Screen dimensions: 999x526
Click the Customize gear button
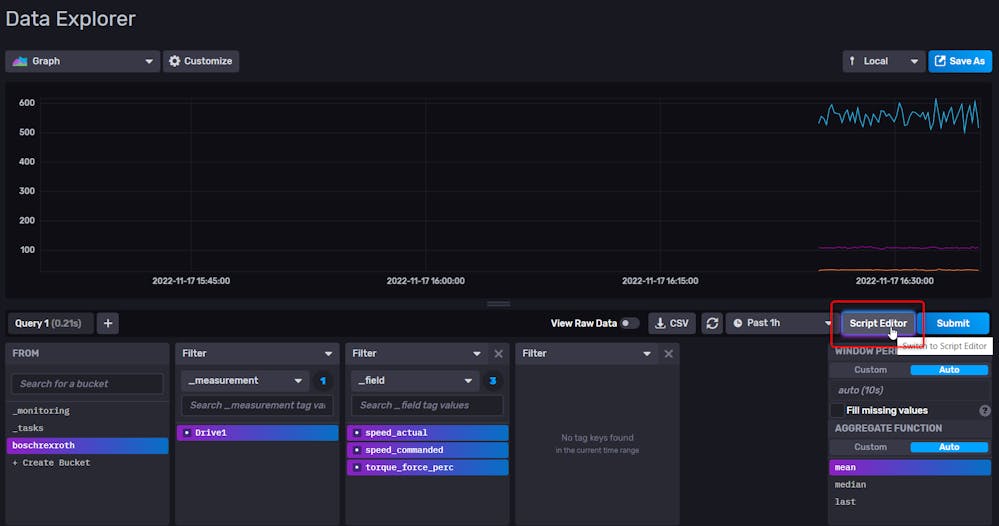(x=201, y=61)
